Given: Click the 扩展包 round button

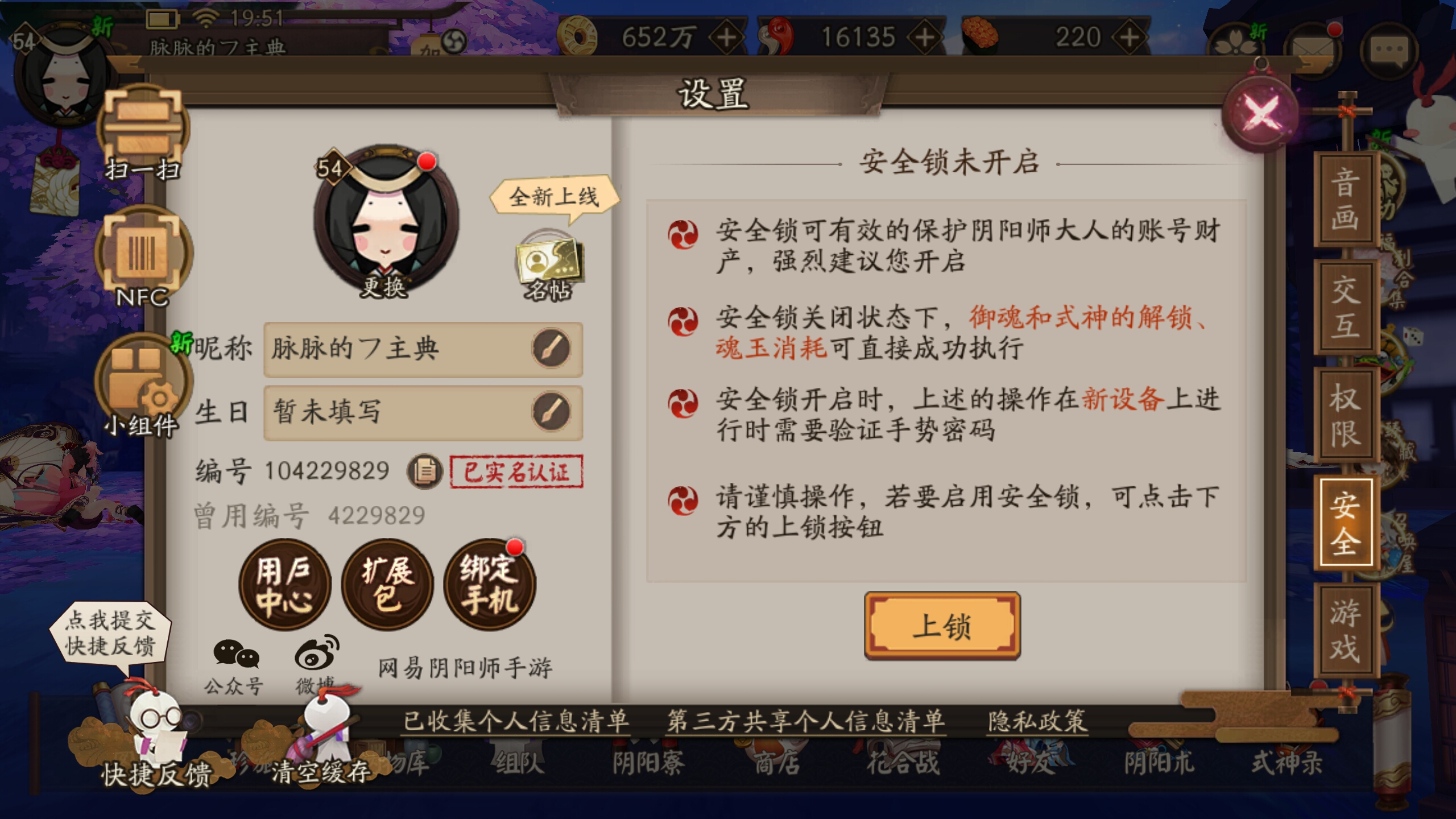Looking at the screenshot, I should pyautogui.click(x=387, y=585).
